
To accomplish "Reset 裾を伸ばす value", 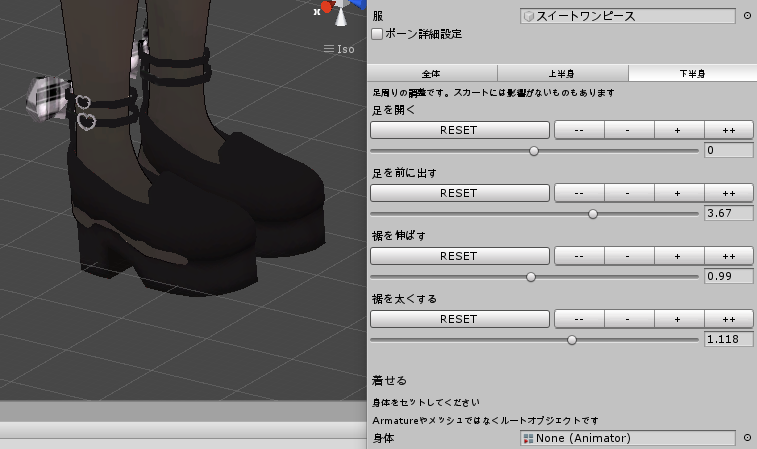I will pos(460,256).
